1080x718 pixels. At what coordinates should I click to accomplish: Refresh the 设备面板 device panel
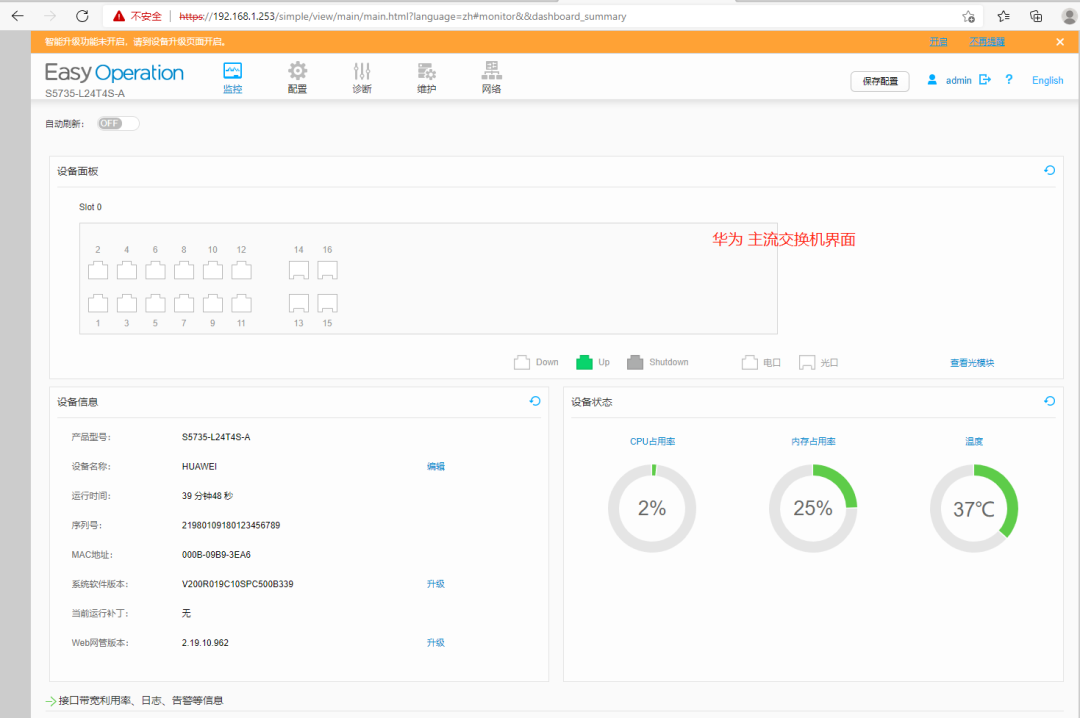point(1049,170)
